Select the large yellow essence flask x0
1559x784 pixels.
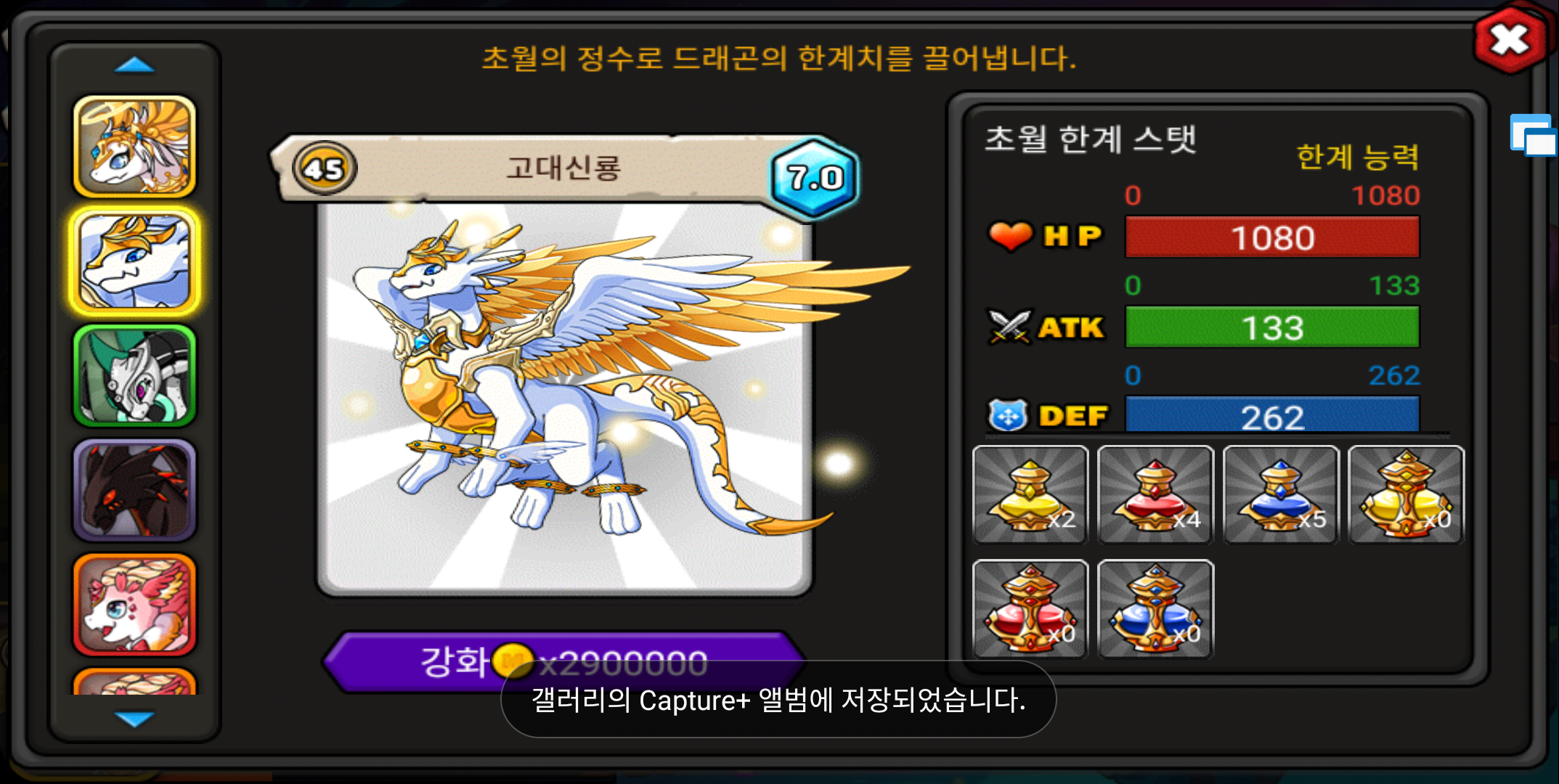click(x=1406, y=494)
